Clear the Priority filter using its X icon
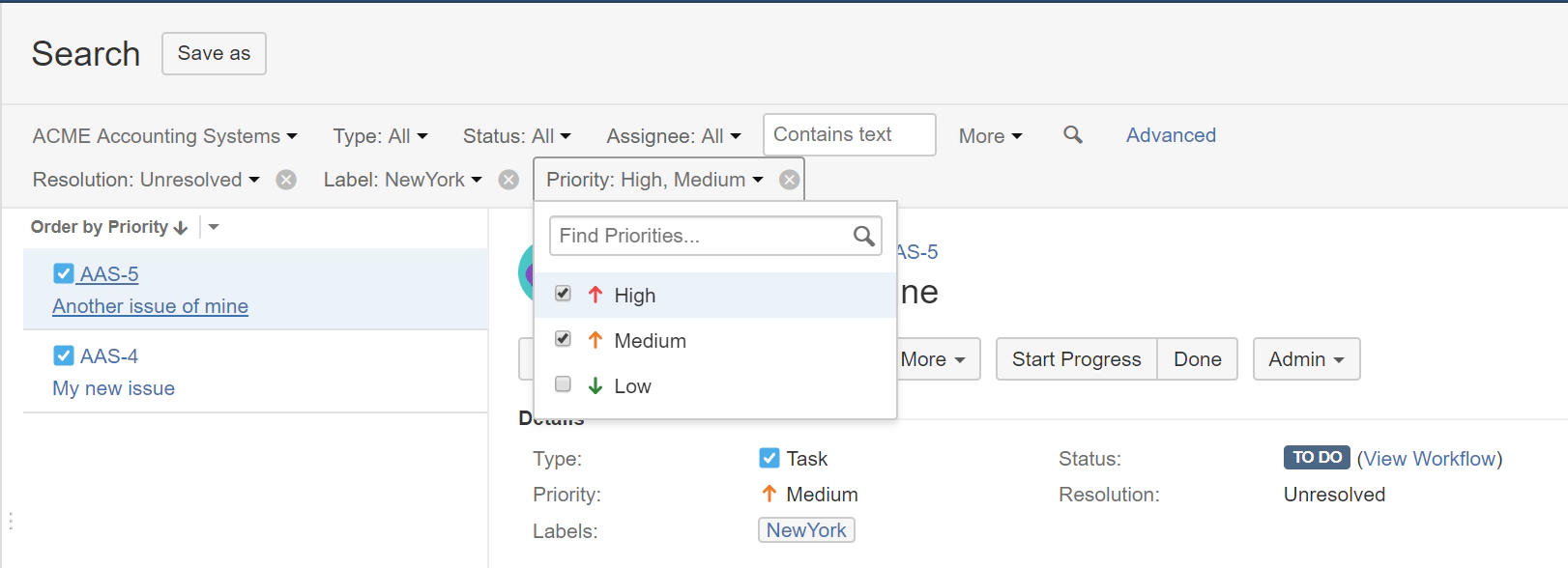 [790, 180]
